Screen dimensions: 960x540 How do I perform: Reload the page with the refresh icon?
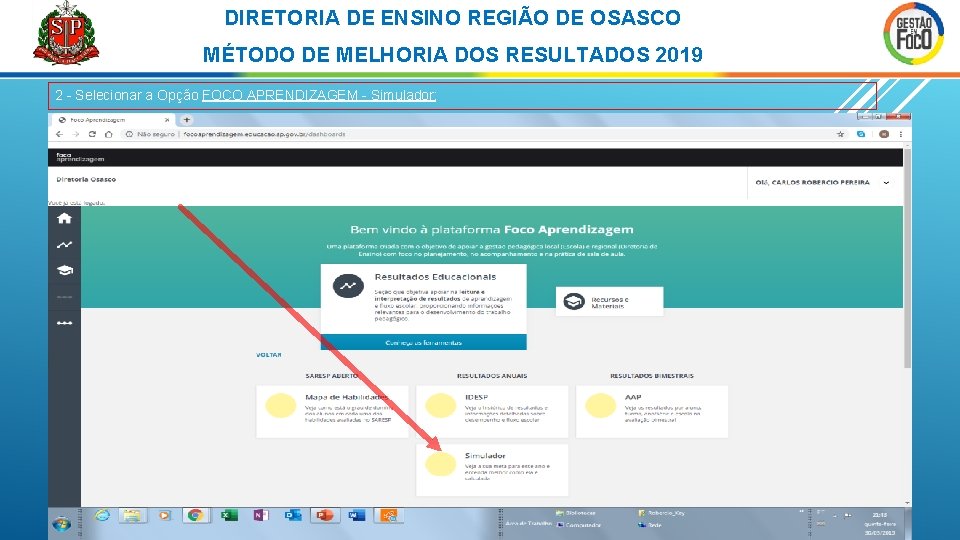(92, 134)
